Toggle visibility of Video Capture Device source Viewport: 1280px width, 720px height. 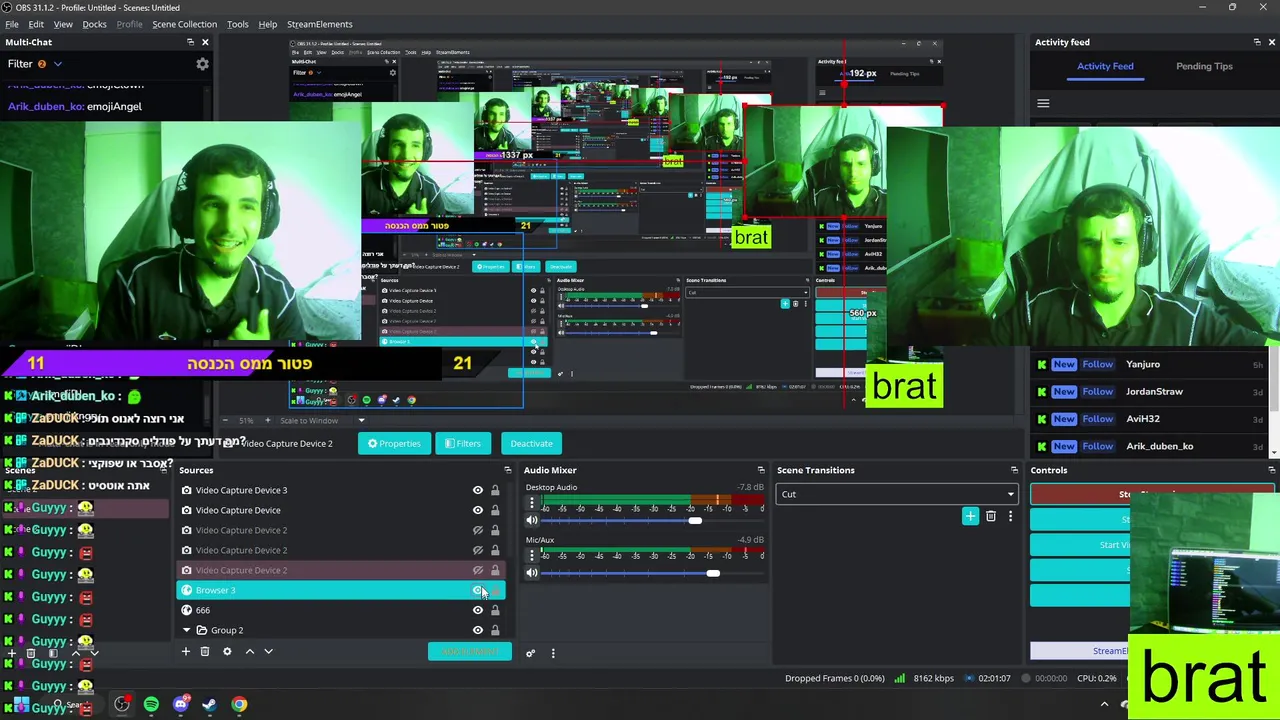(477, 510)
